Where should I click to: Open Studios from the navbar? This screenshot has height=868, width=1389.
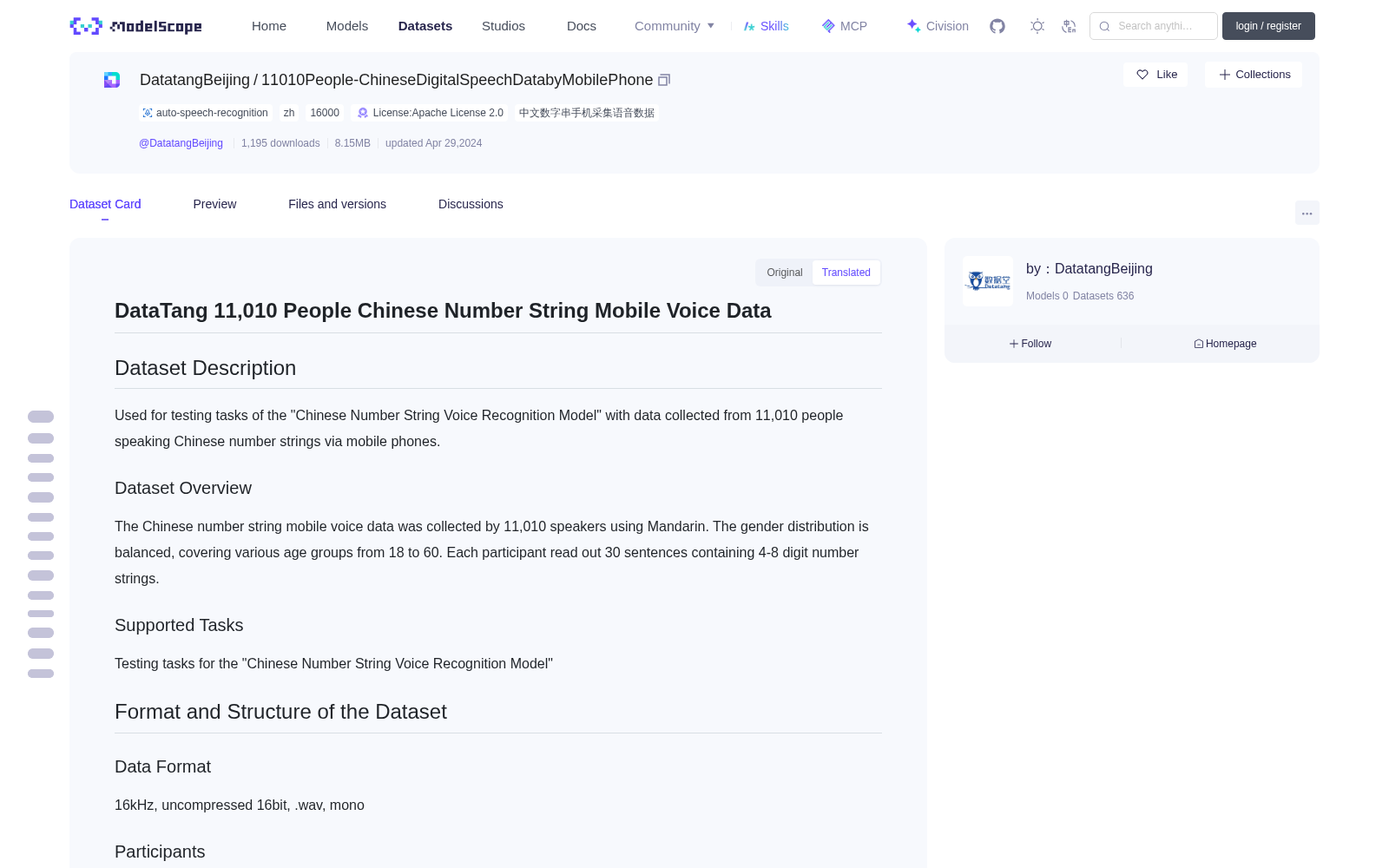coord(504,26)
